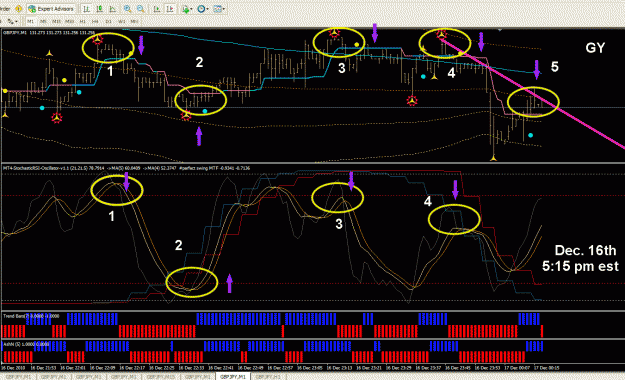This screenshot has width=625, height=380.
Task: Zoom out of the chart
Action: coord(141,9)
